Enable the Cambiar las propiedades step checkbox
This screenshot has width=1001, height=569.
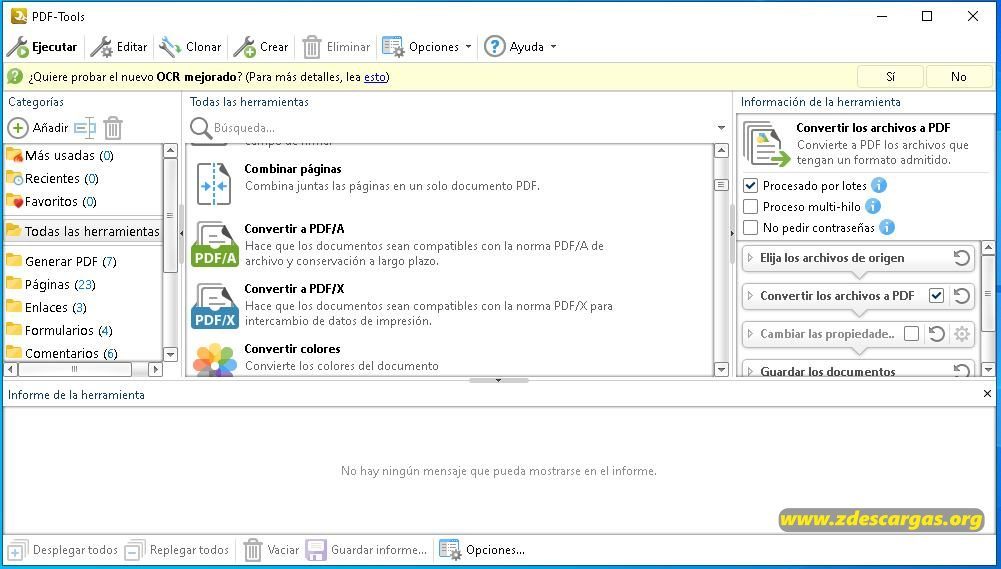[912, 333]
